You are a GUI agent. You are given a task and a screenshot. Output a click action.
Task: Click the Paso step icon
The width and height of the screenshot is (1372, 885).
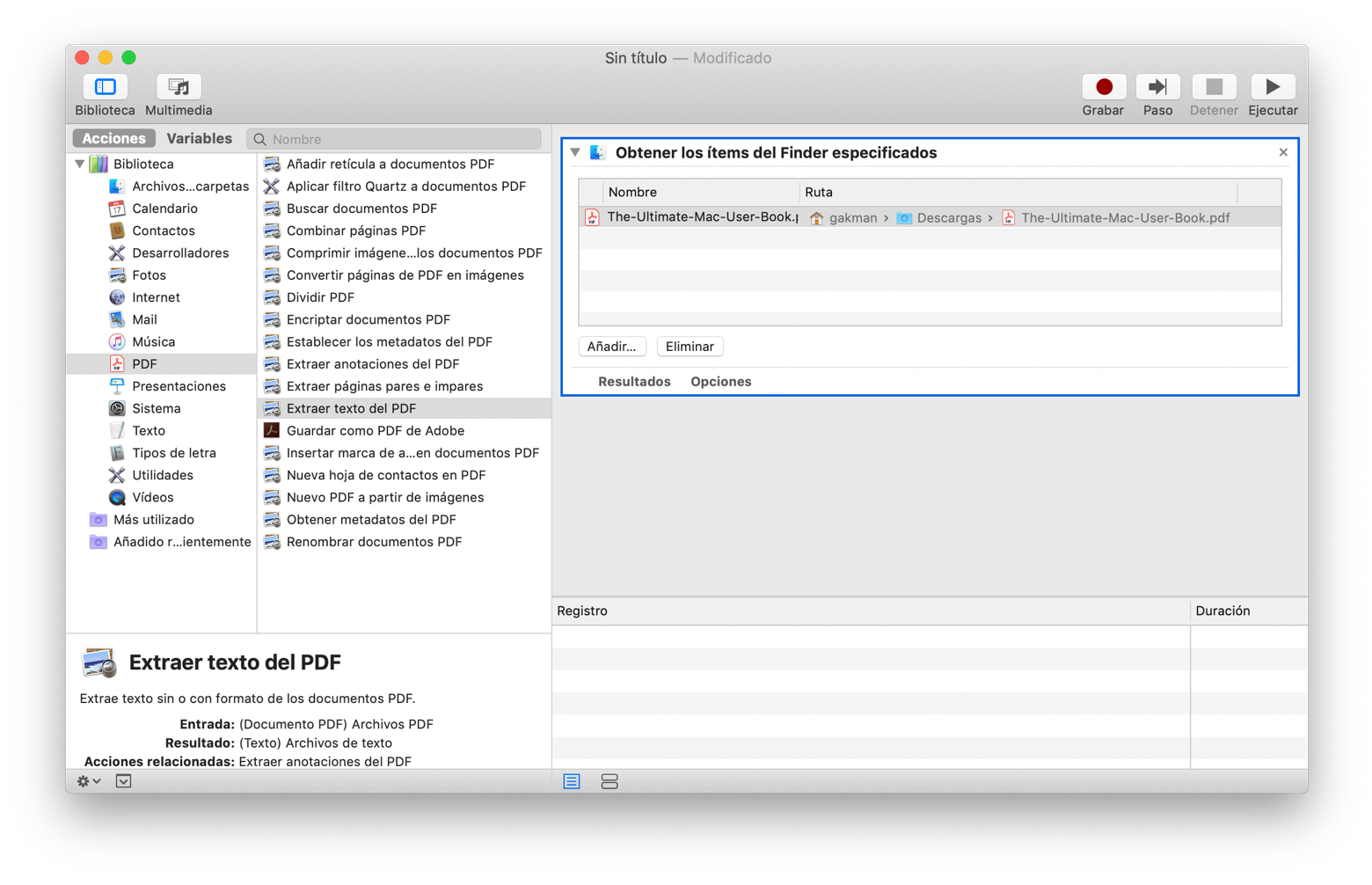pyautogui.click(x=1157, y=87)
